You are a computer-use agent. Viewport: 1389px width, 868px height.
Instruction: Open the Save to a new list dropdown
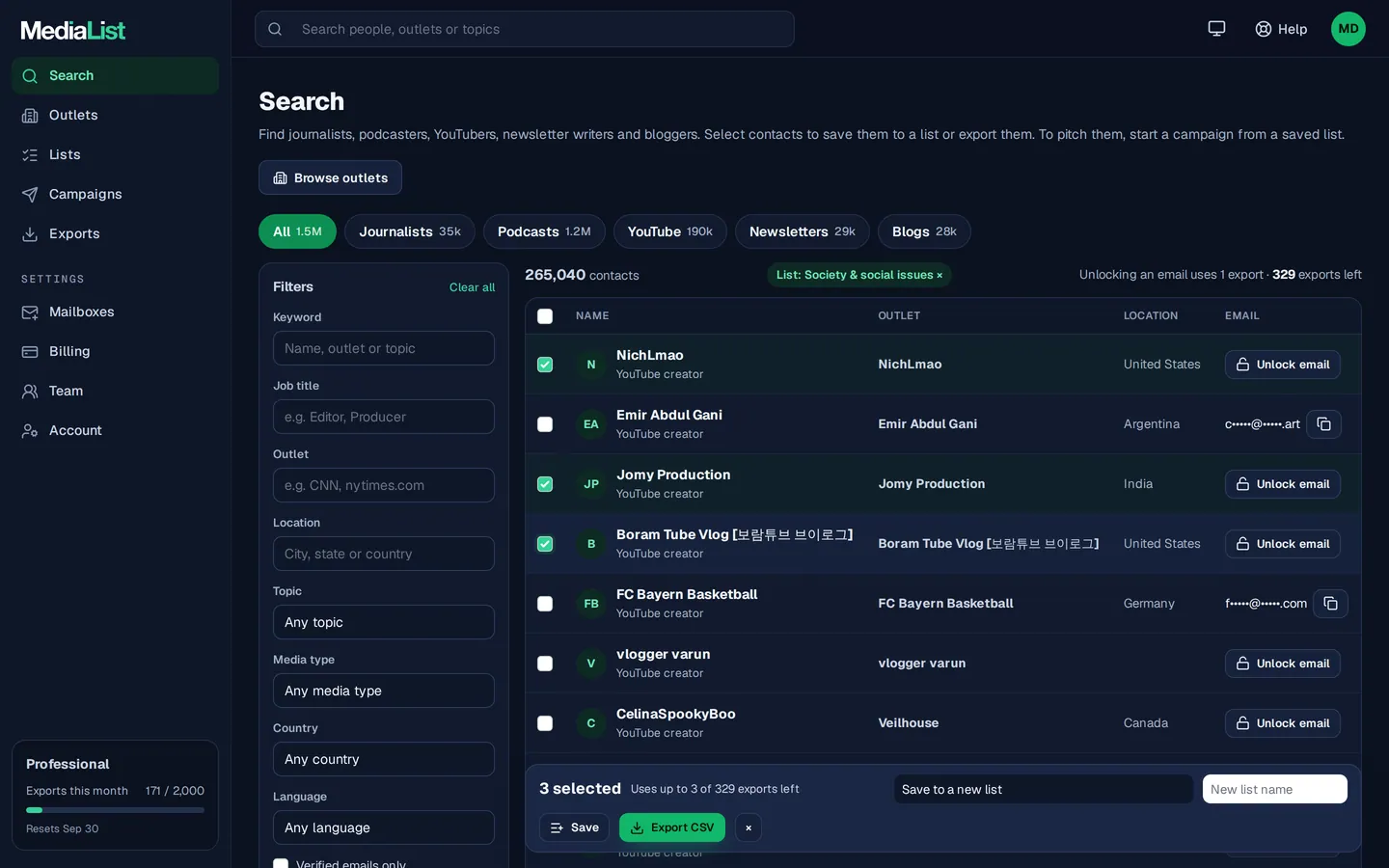(x=1044, y=789)
